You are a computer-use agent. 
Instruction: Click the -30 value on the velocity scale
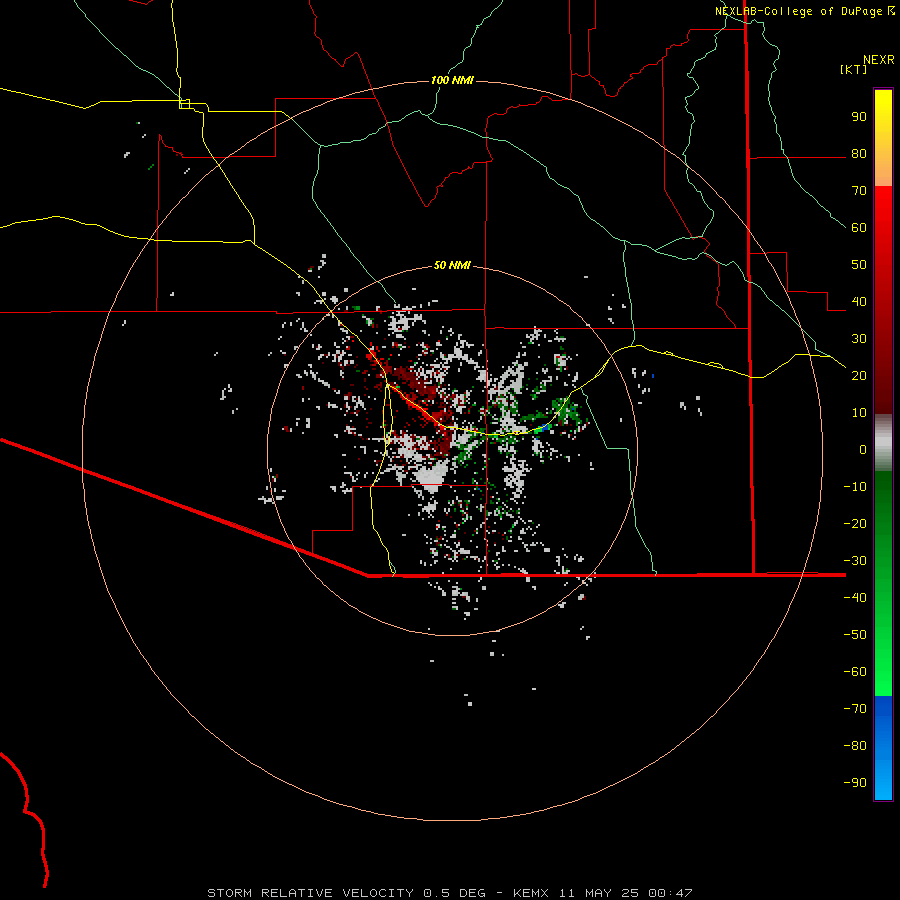(855, 561)
